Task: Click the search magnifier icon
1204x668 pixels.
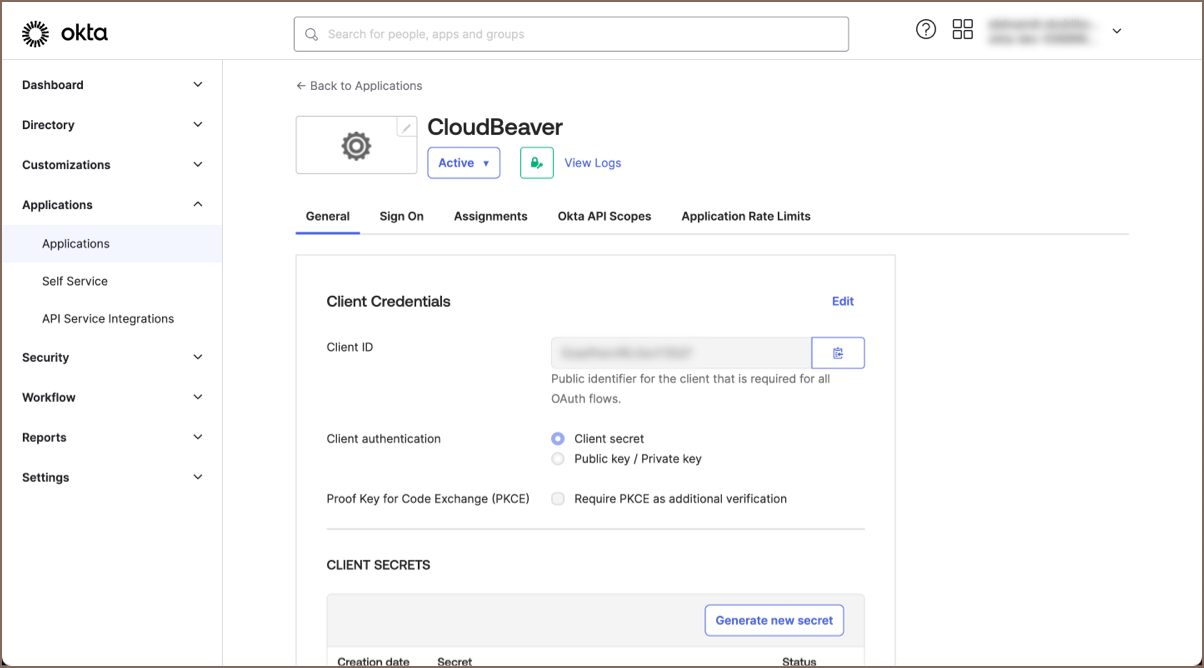Action: click(x=312, y=34)
